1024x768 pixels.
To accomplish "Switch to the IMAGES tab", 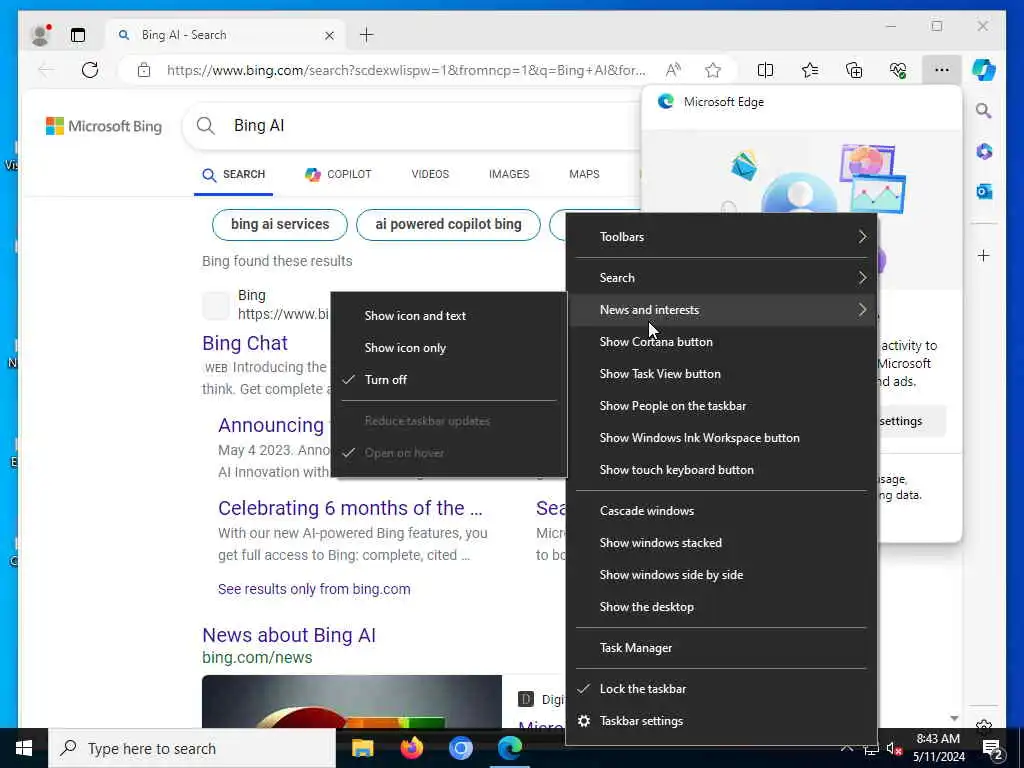I will click(509, 174).
